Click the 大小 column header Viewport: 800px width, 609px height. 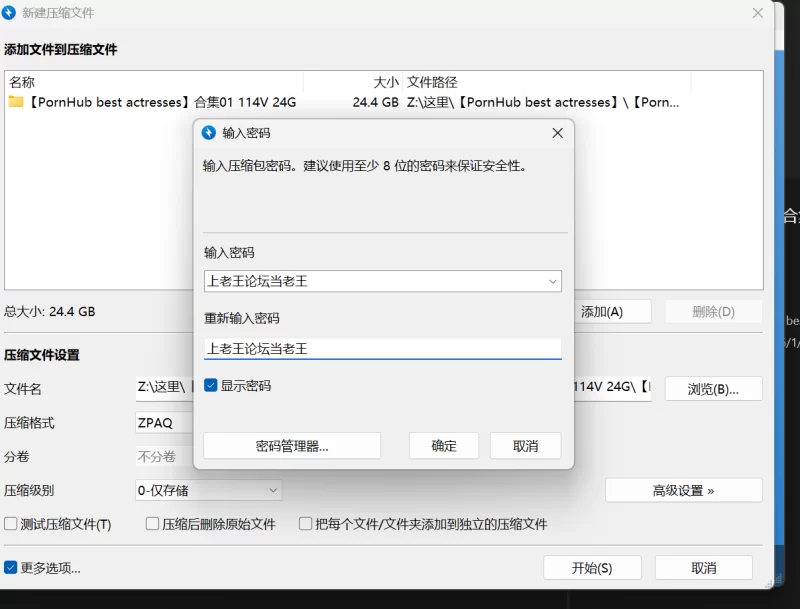tap(353, 82)
